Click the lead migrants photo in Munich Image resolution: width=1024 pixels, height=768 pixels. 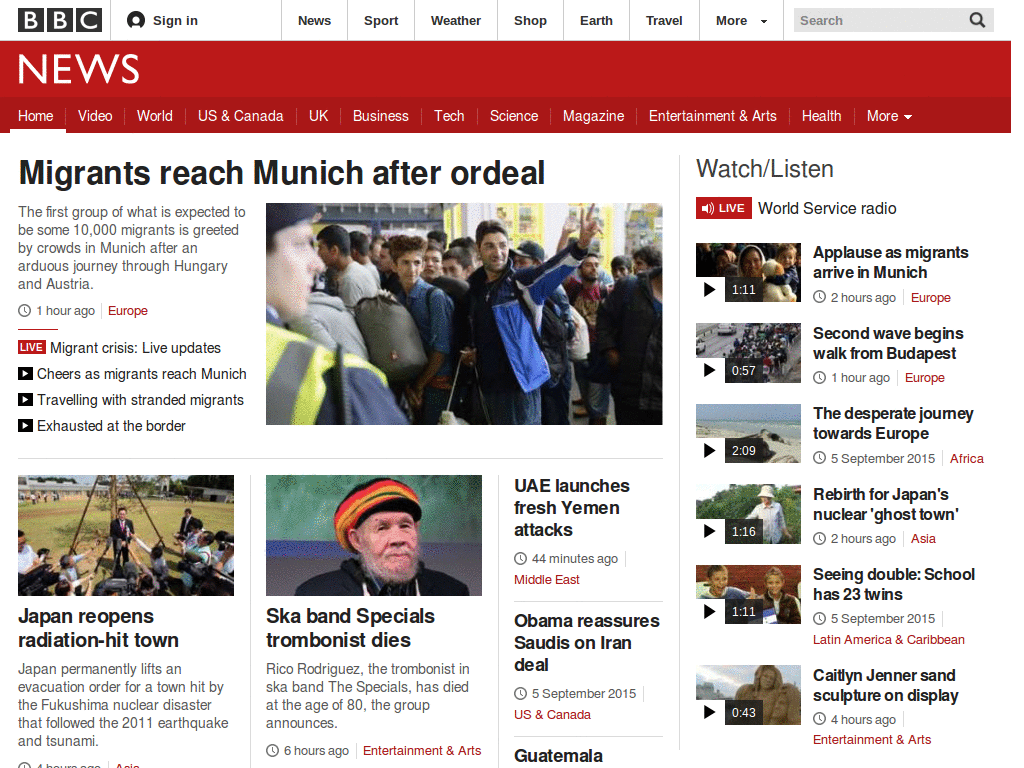point(464,314)
